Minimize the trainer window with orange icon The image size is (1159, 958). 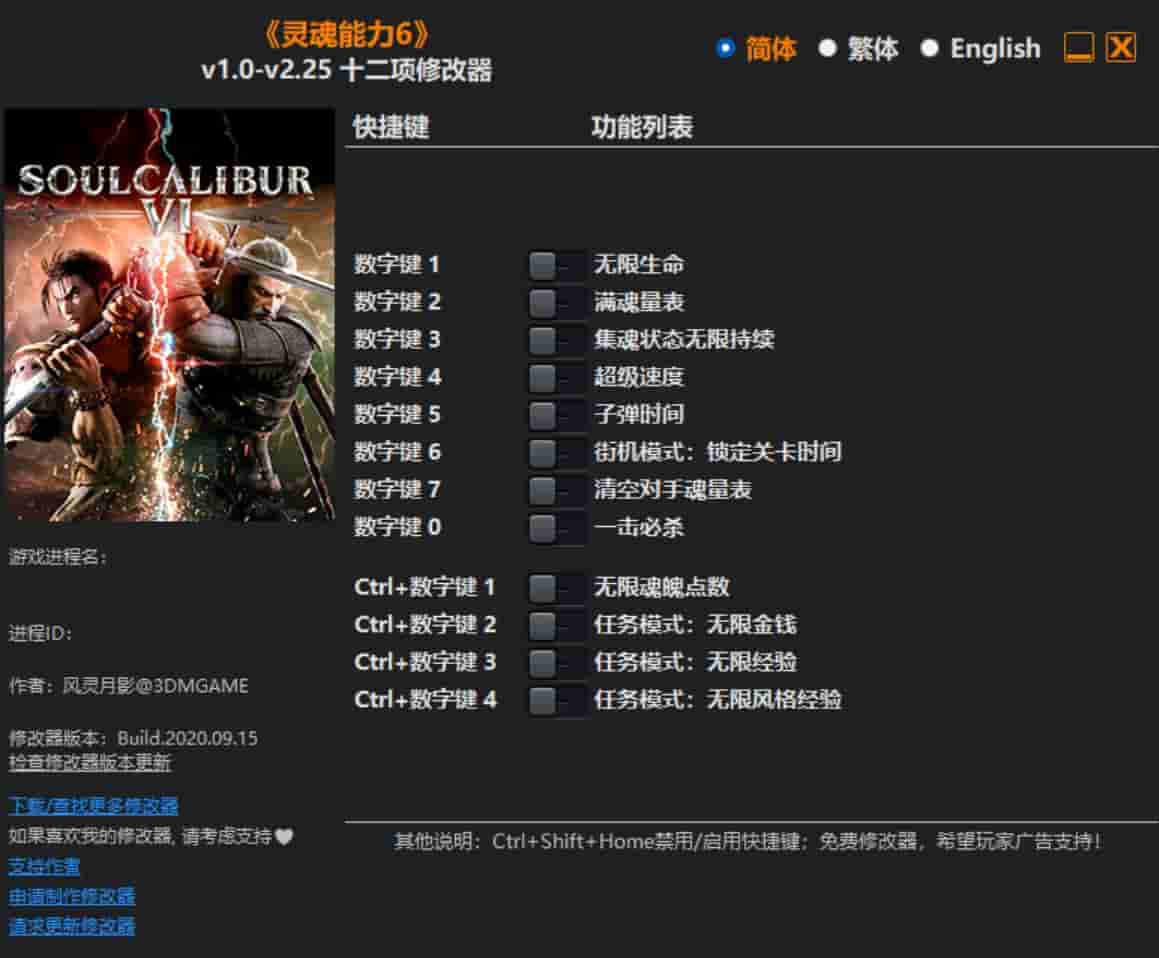pos(1079,48)
